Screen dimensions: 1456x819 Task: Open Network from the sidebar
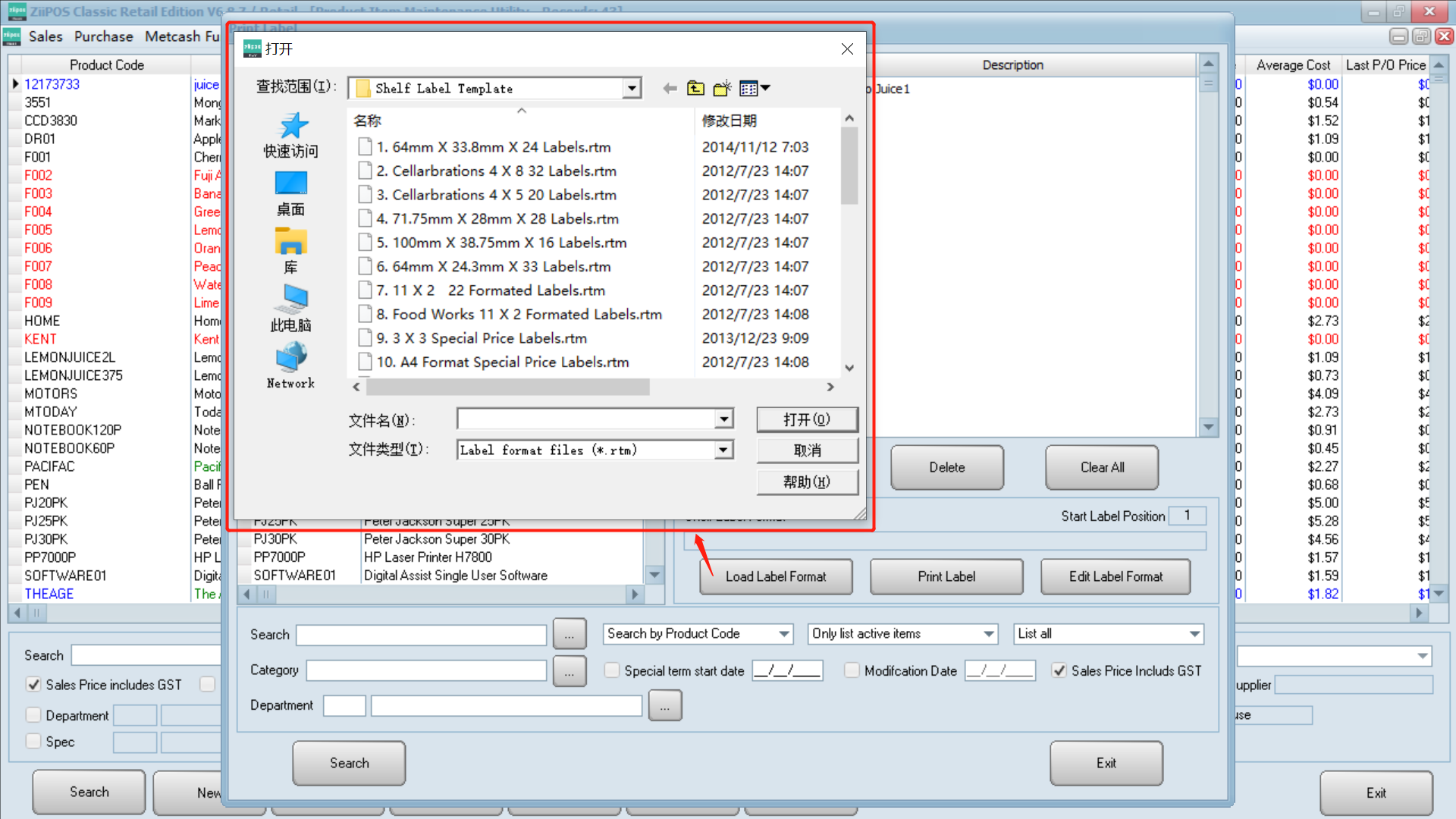[x=290, y=366]
